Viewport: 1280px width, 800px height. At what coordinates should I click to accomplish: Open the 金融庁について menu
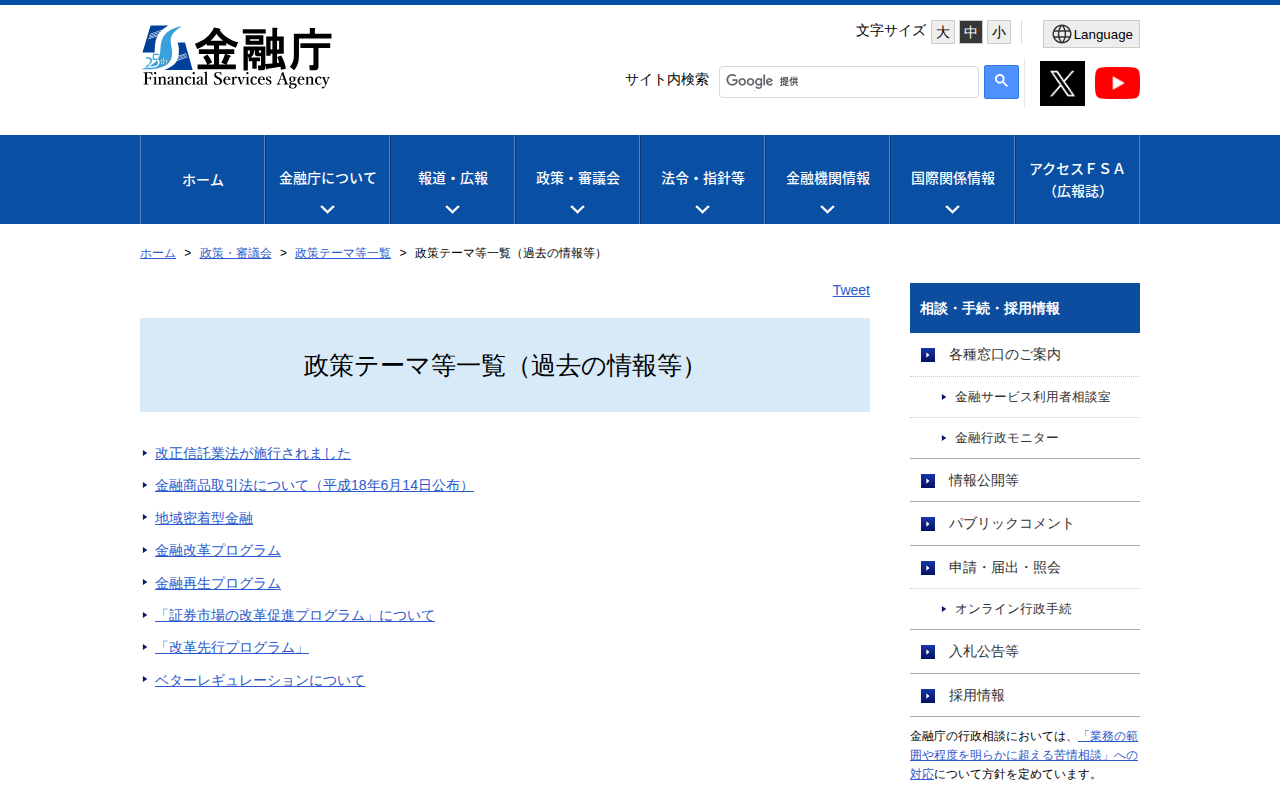[328, 178]
